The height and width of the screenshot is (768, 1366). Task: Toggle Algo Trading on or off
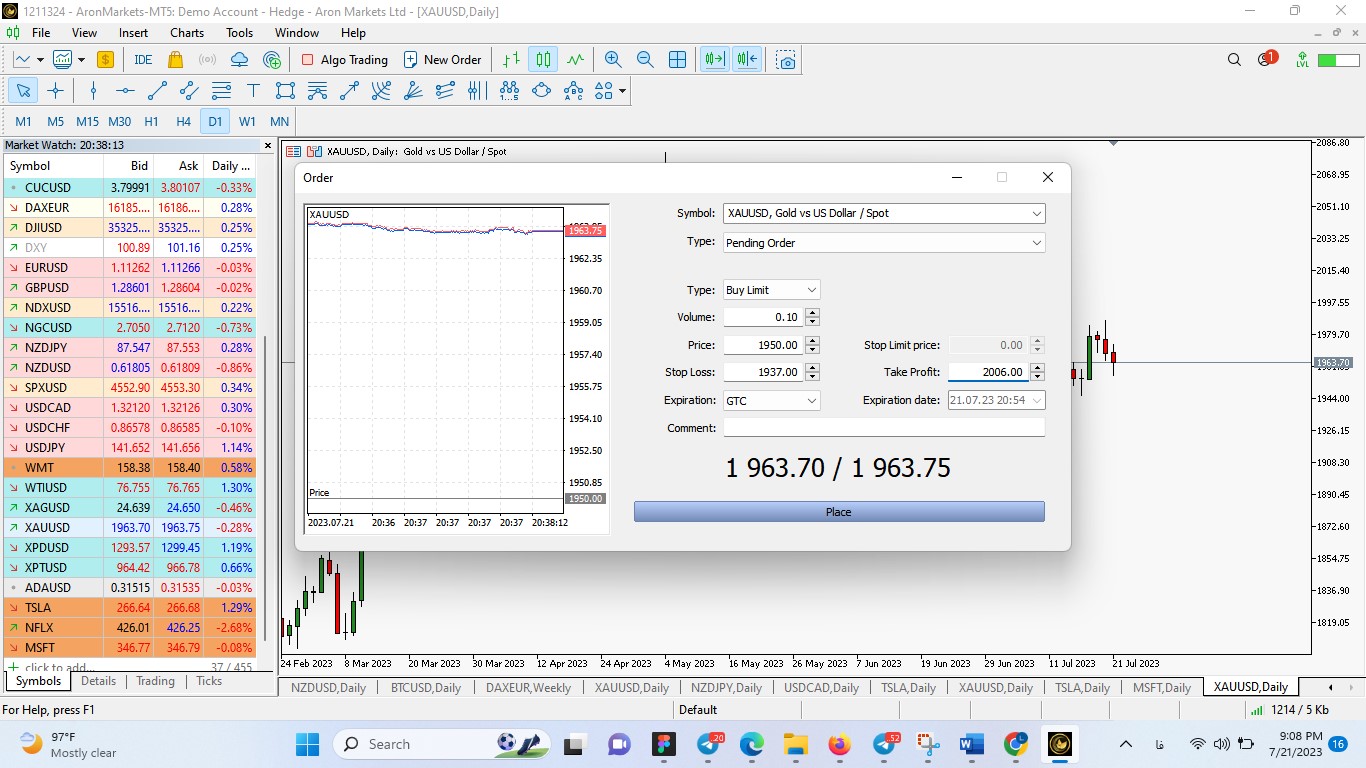345,60
